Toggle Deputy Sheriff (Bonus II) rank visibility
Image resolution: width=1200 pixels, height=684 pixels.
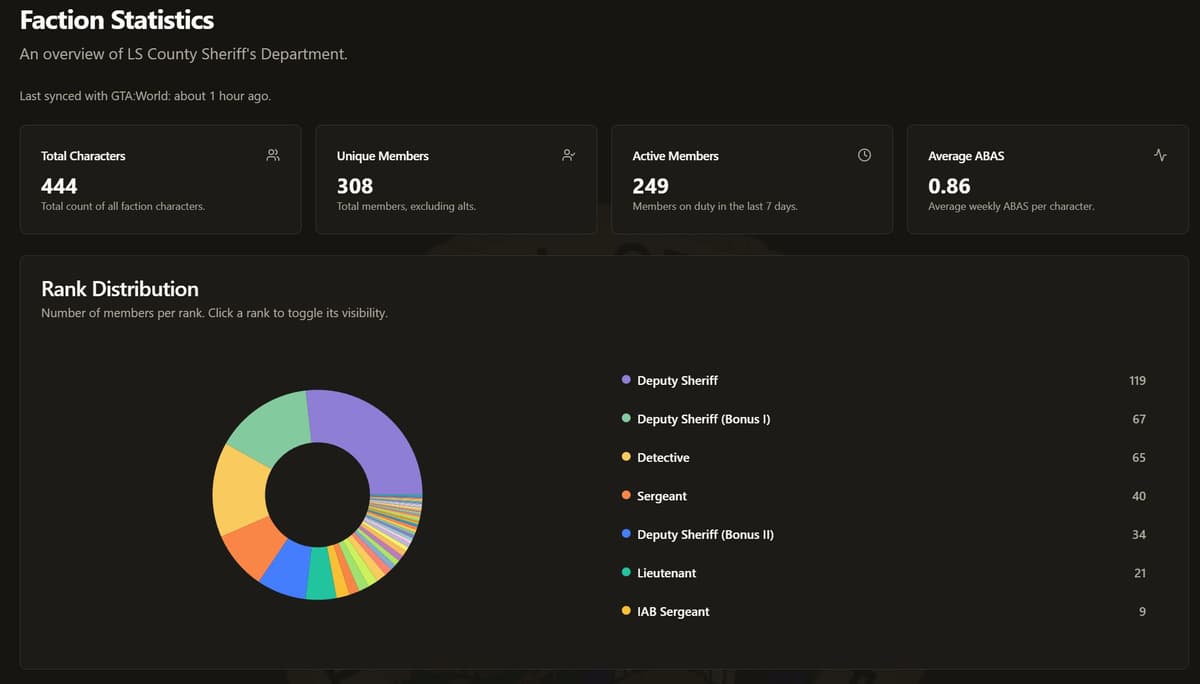pos(705,534)
